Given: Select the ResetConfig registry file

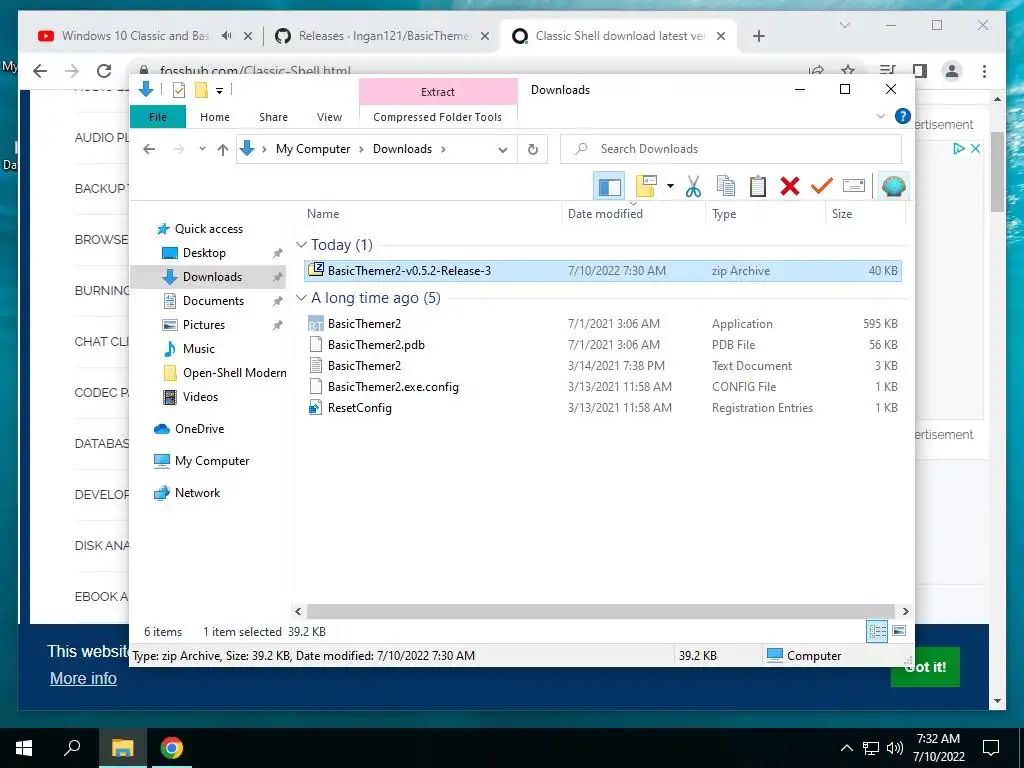Looking at the screenshot, I should click(x=603, y=408).
